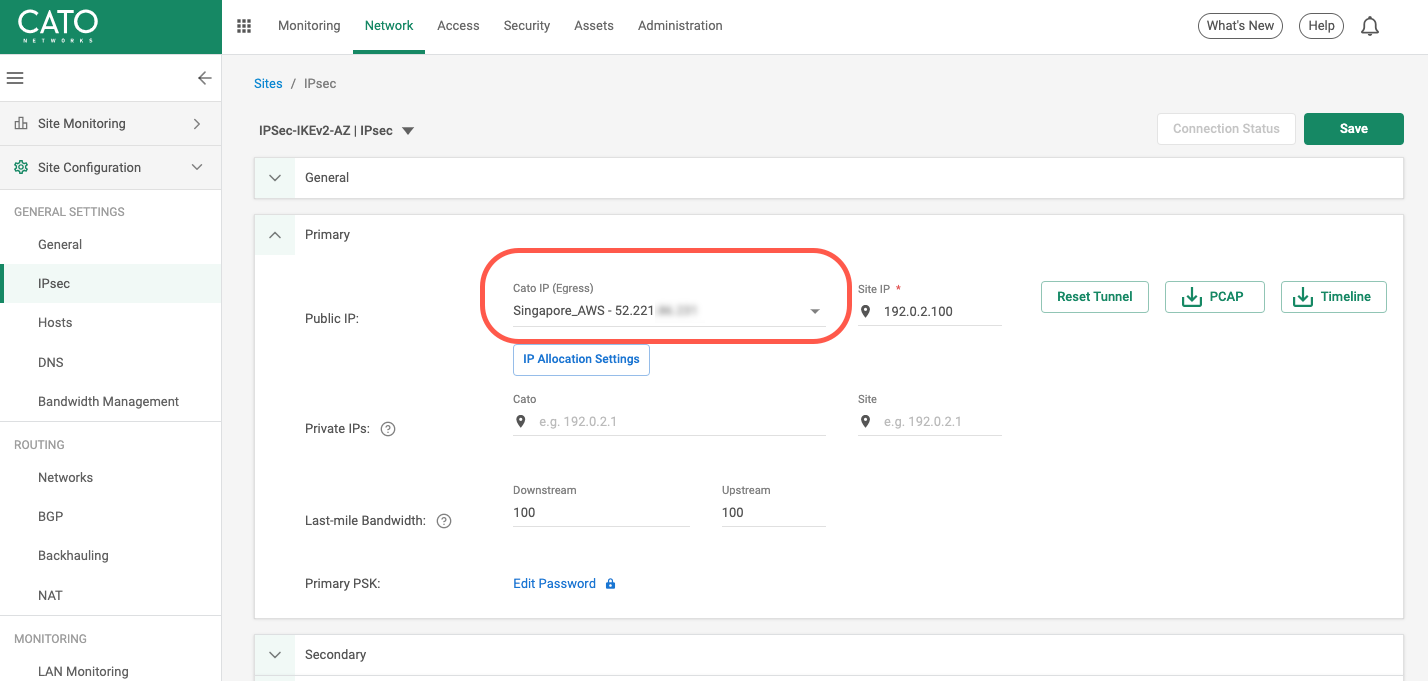Open the Cato IP (Egress) dropdown
The width and height of the screenshot is (1428, 681).
(814, 310)
